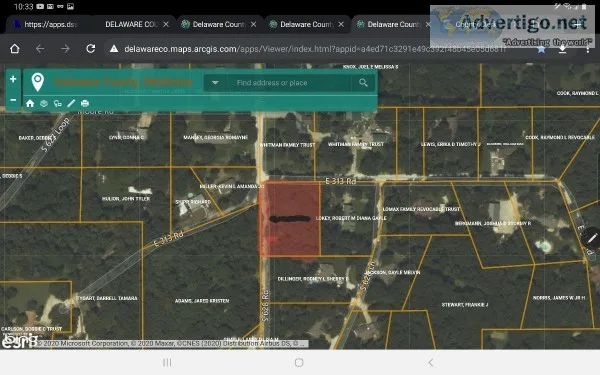The height and width of the screenshot is (375, 600).
Task: Zoom in with the map plus button
Action: (x=13, y=79)
